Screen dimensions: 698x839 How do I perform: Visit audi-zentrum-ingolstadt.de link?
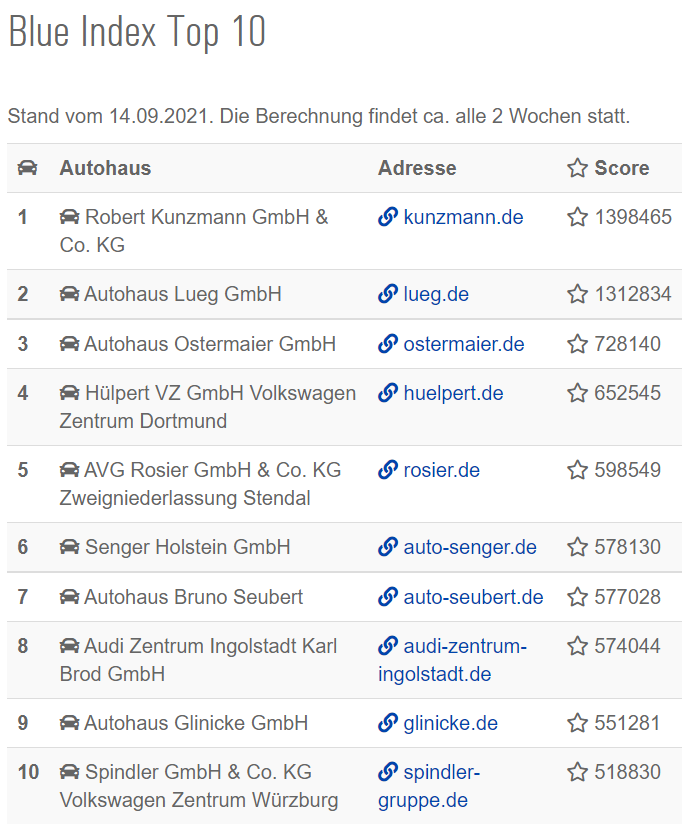click(452, 660)
